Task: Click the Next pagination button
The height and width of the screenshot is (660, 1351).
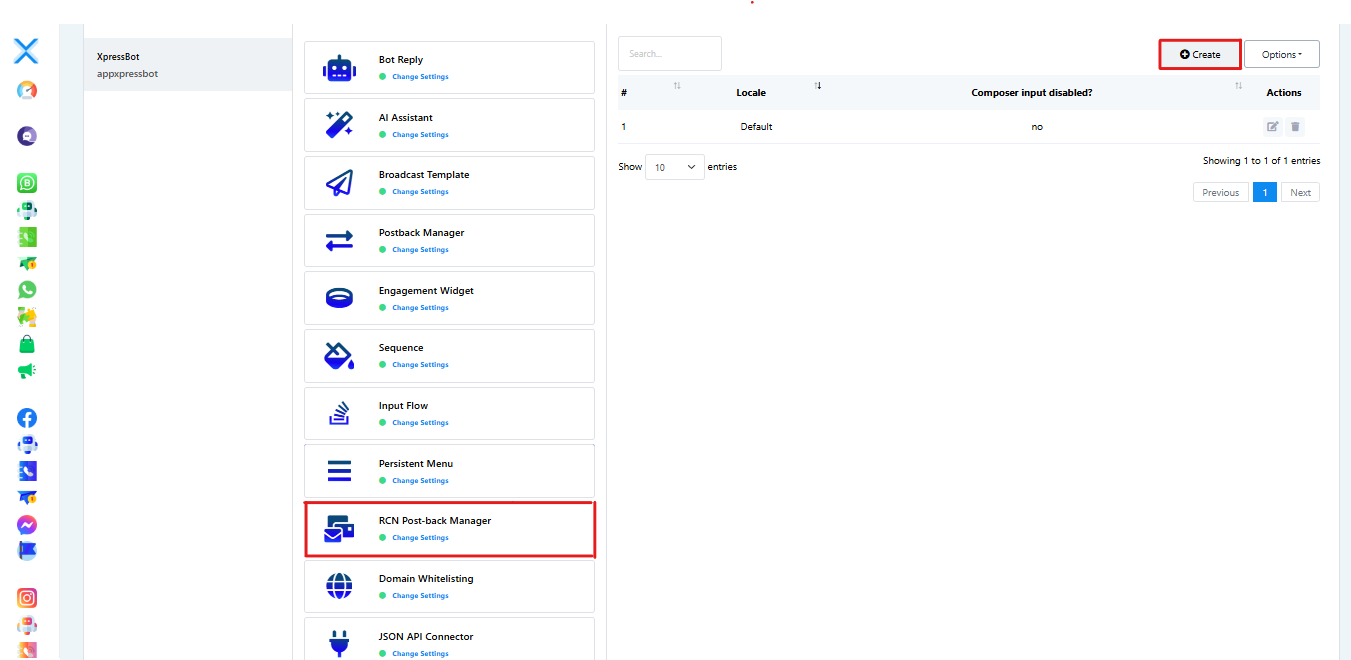Action: 1300,192
